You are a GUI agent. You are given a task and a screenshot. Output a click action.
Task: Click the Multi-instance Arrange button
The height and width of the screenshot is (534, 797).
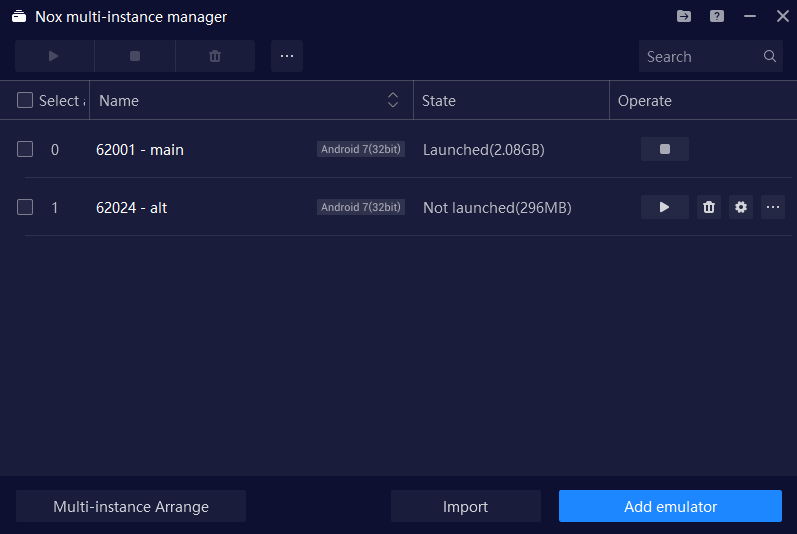(x=131, y=506)
